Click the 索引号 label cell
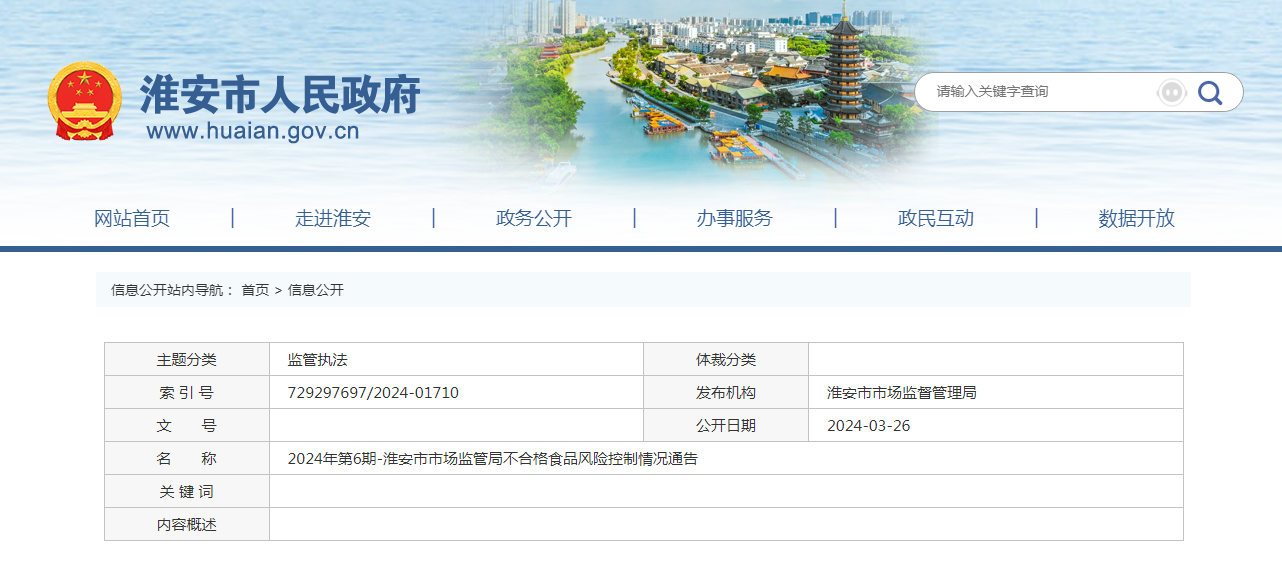The image size is (1282, 564). pyautogui.click(x=187, y=393)
